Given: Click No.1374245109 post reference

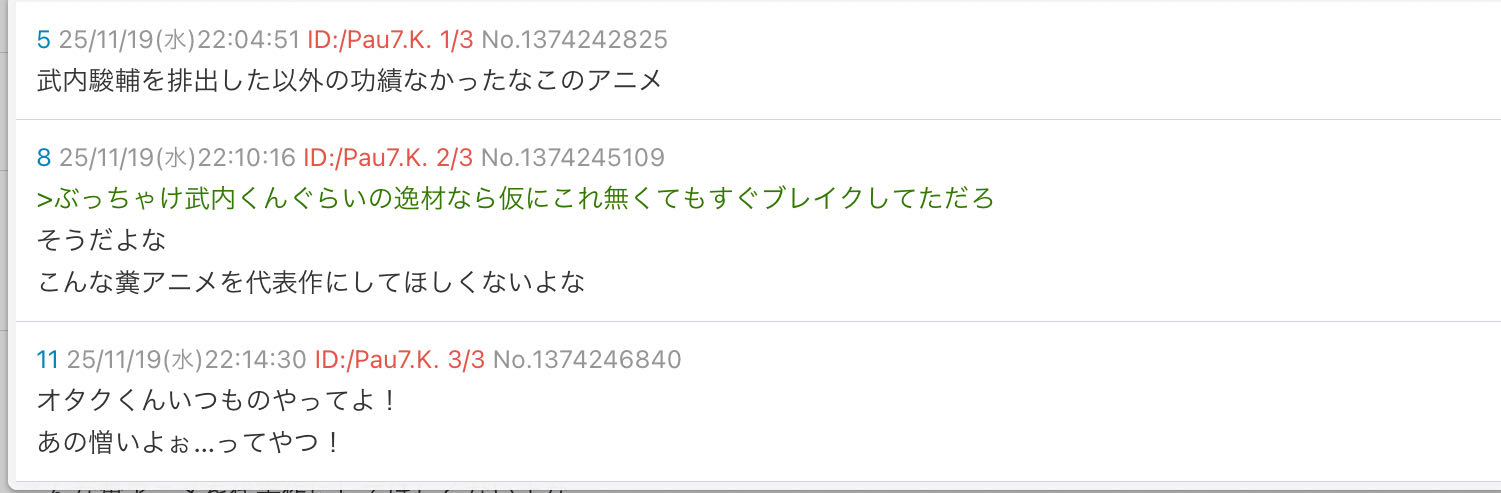Looking at the screenshot, I should tap(572, 158).
